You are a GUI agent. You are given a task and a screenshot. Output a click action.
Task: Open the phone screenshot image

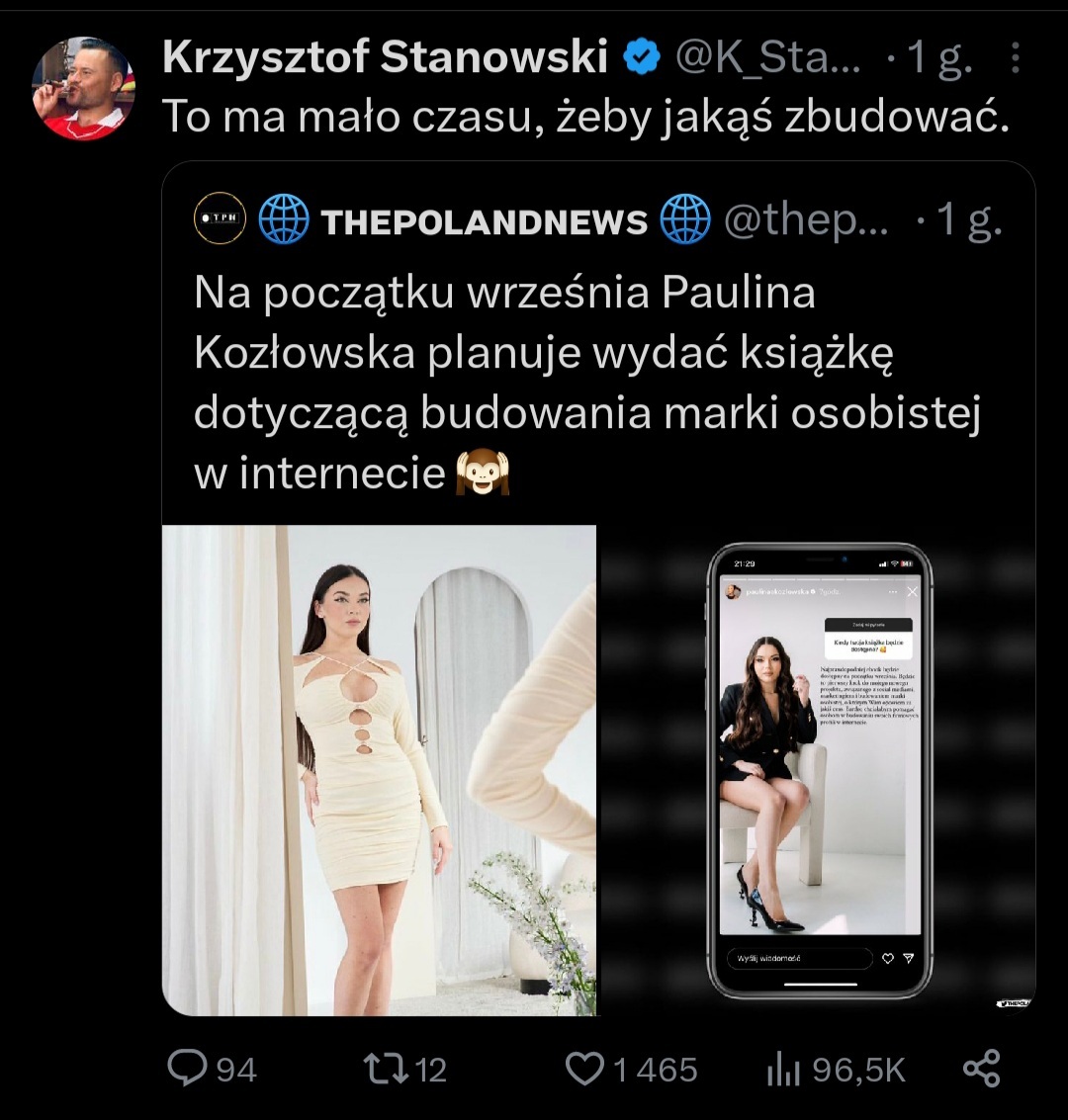(x=819, y=769)
